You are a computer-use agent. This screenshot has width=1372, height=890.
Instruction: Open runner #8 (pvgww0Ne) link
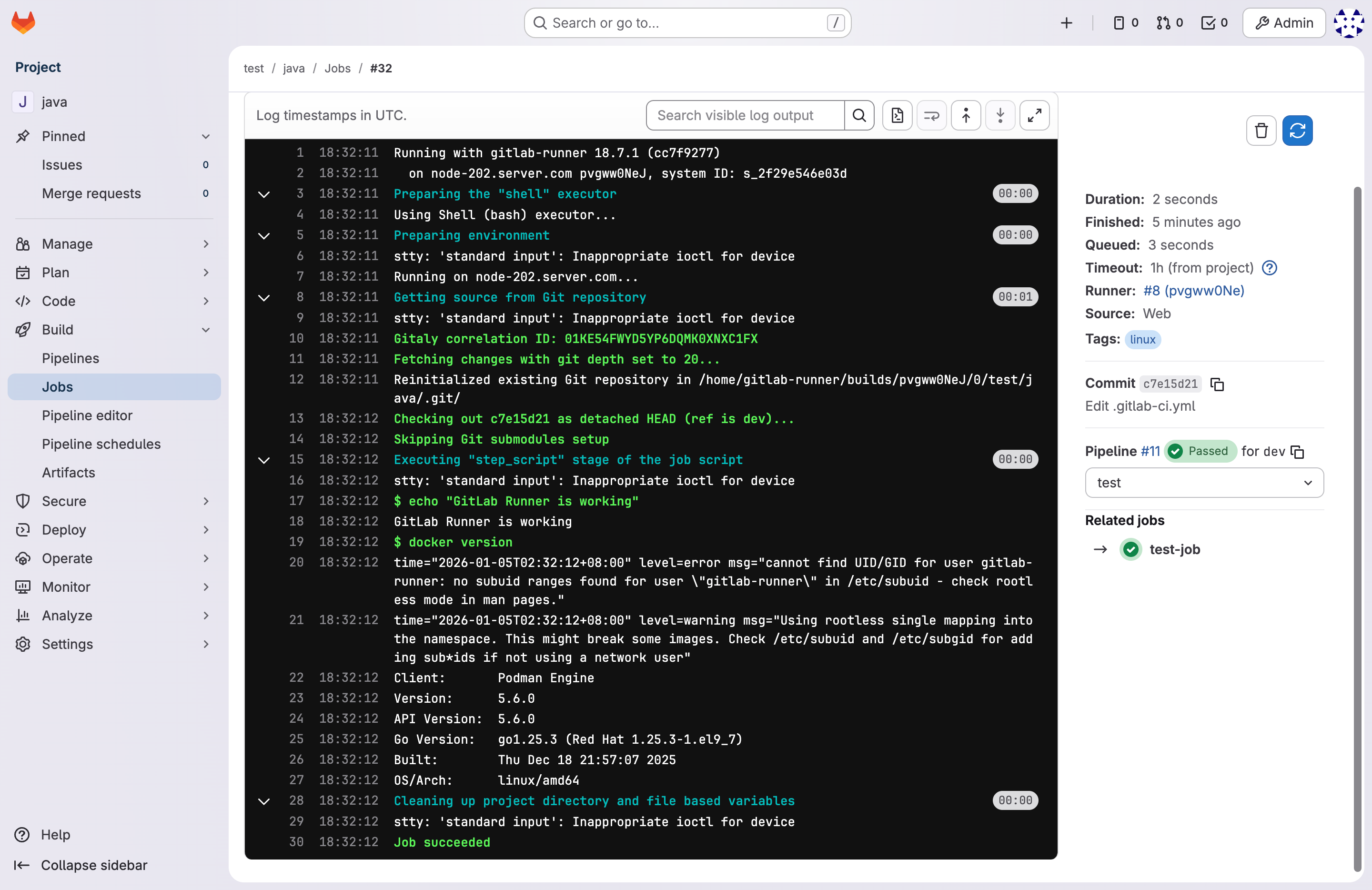(1193, 291)
